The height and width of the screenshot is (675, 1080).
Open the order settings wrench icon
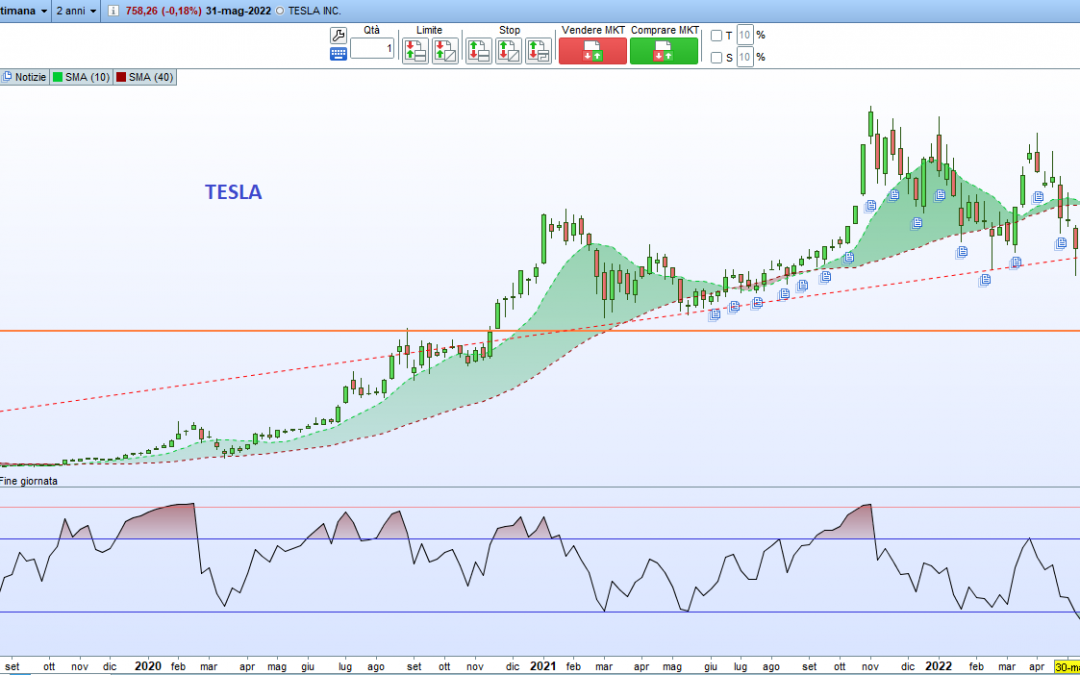click(338, 37)
